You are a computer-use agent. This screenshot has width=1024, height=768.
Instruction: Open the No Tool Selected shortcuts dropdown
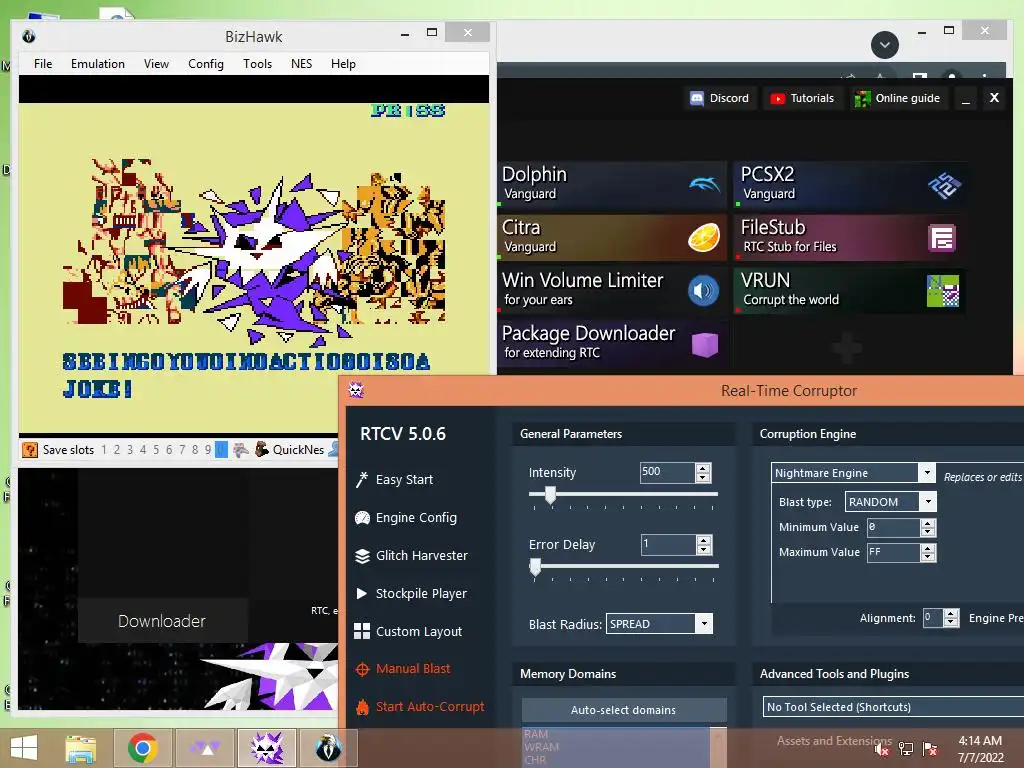tap(893, 707)
